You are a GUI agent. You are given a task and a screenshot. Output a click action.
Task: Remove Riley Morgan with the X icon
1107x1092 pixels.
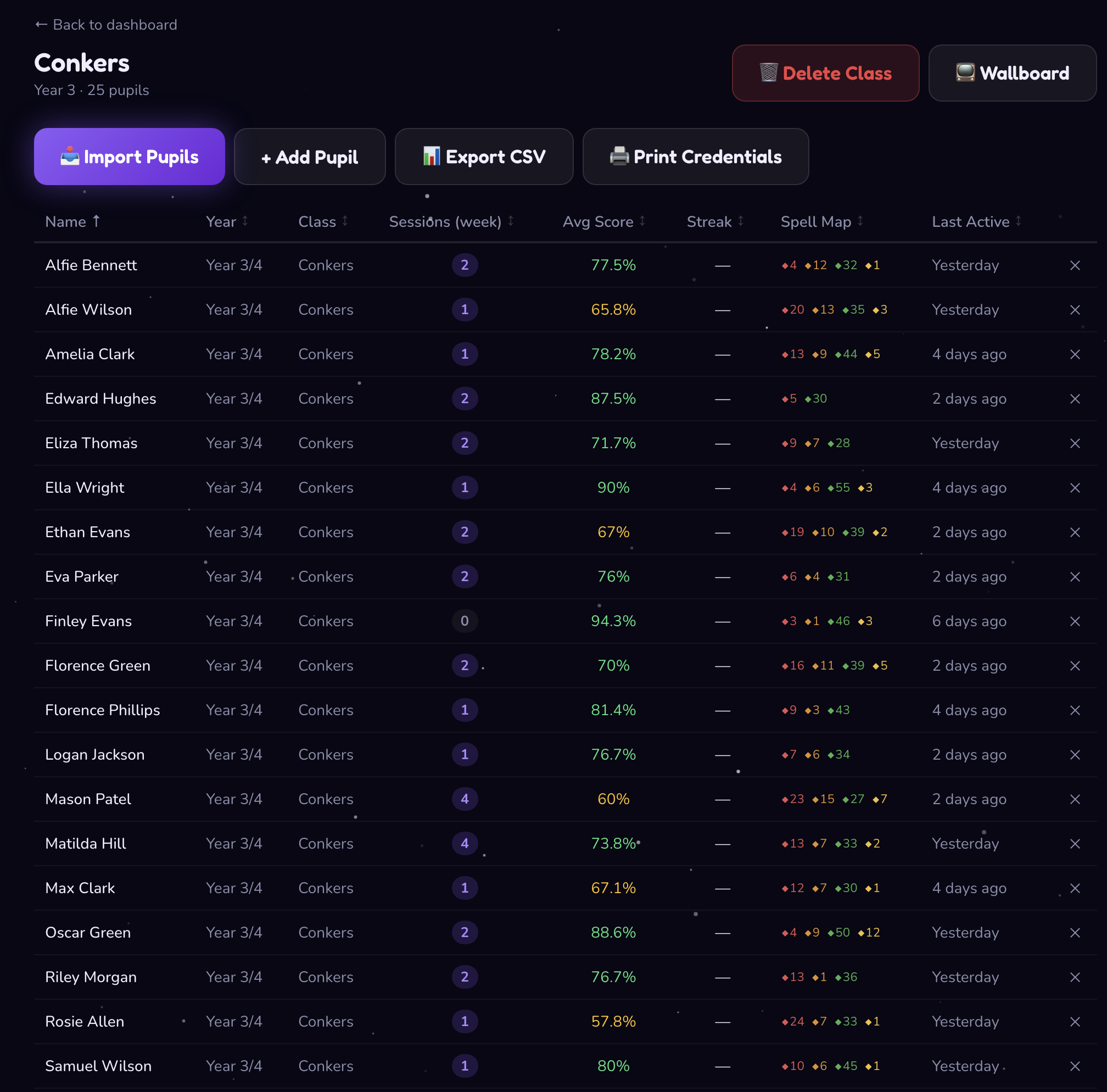click(x=1075, y=977)
